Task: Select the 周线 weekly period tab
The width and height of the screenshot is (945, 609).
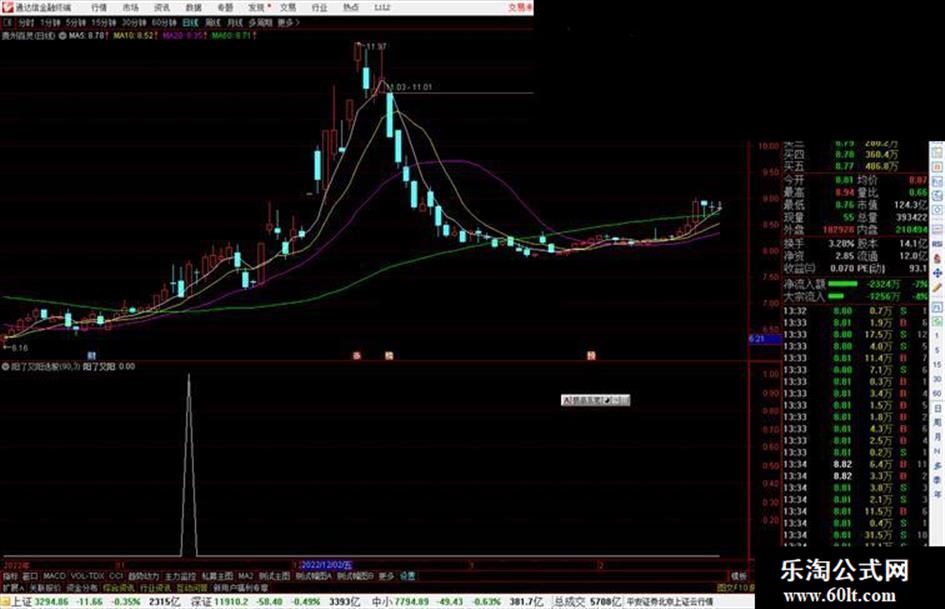Action: (x=213, y=22)
